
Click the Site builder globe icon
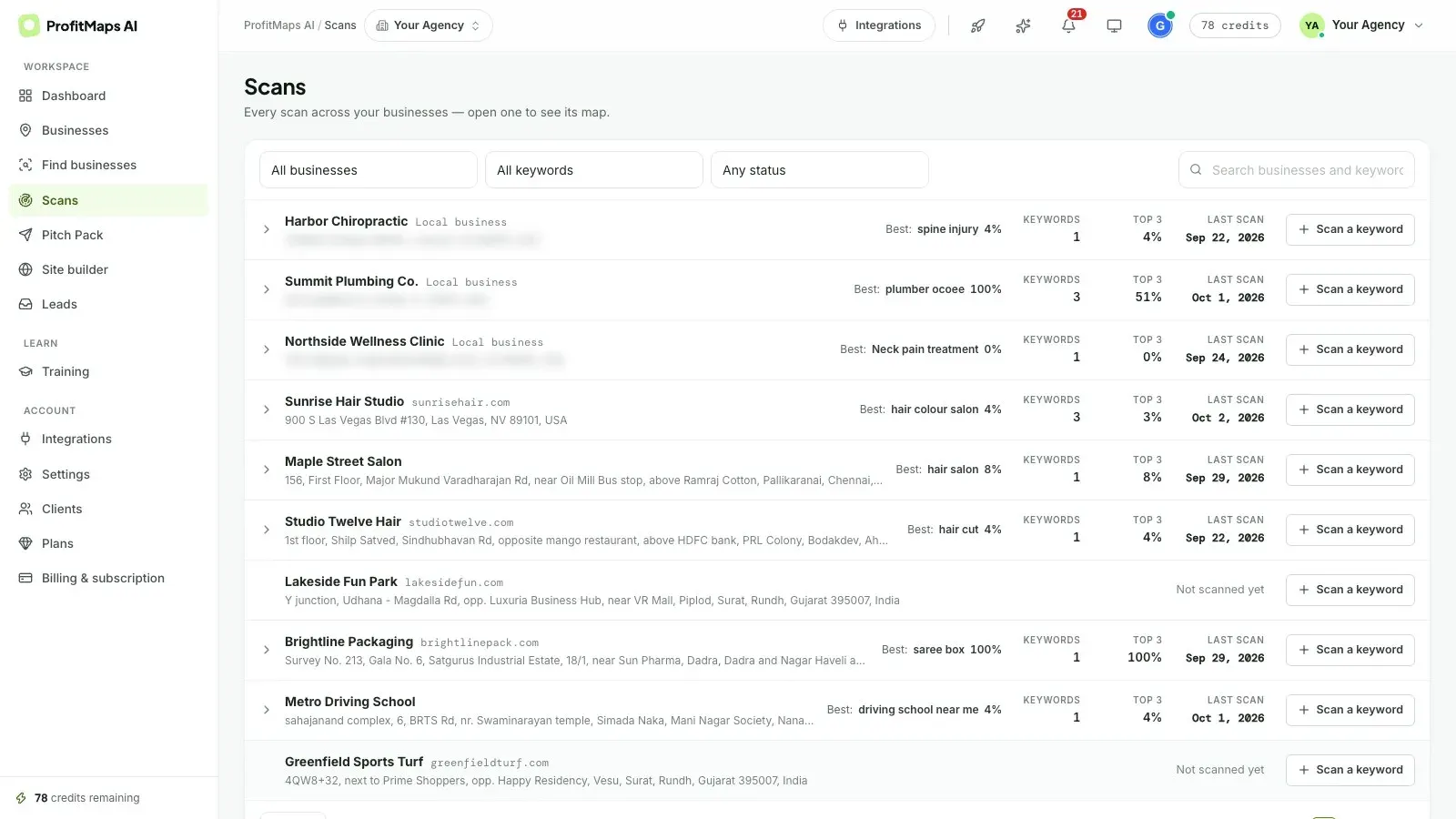tap(25, 269)
